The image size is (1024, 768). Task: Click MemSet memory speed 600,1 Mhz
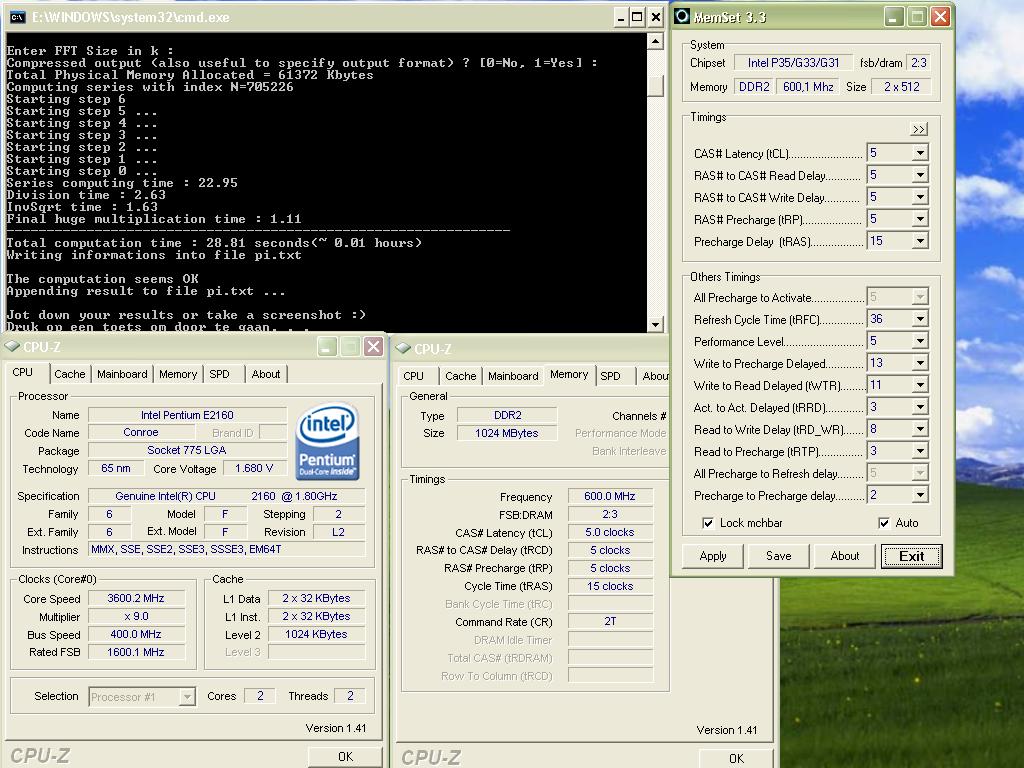pyautogui.click(x=808, y=87)
